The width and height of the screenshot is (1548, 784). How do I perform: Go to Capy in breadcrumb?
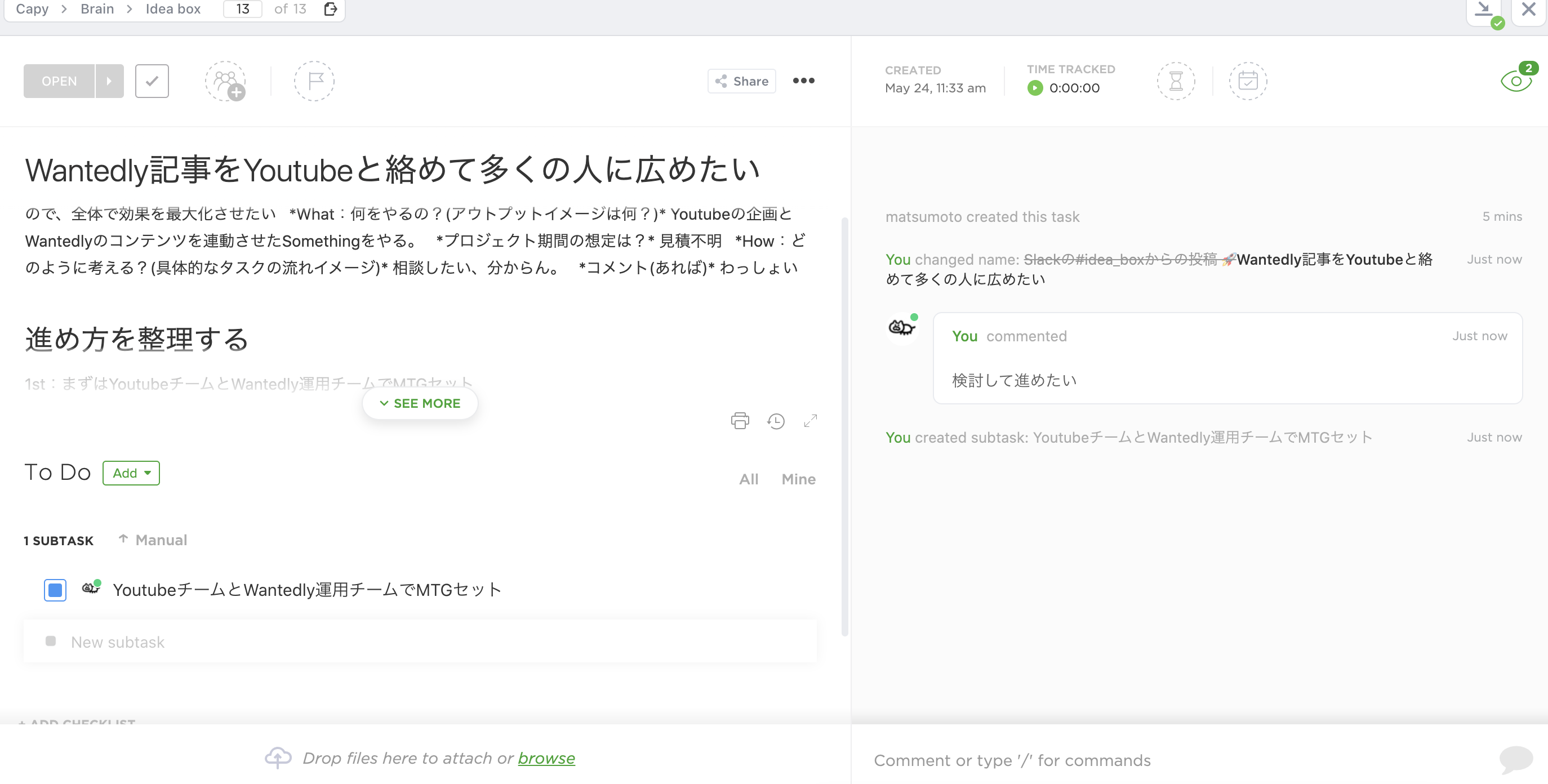pyautogui.click(x=33, y=9)
